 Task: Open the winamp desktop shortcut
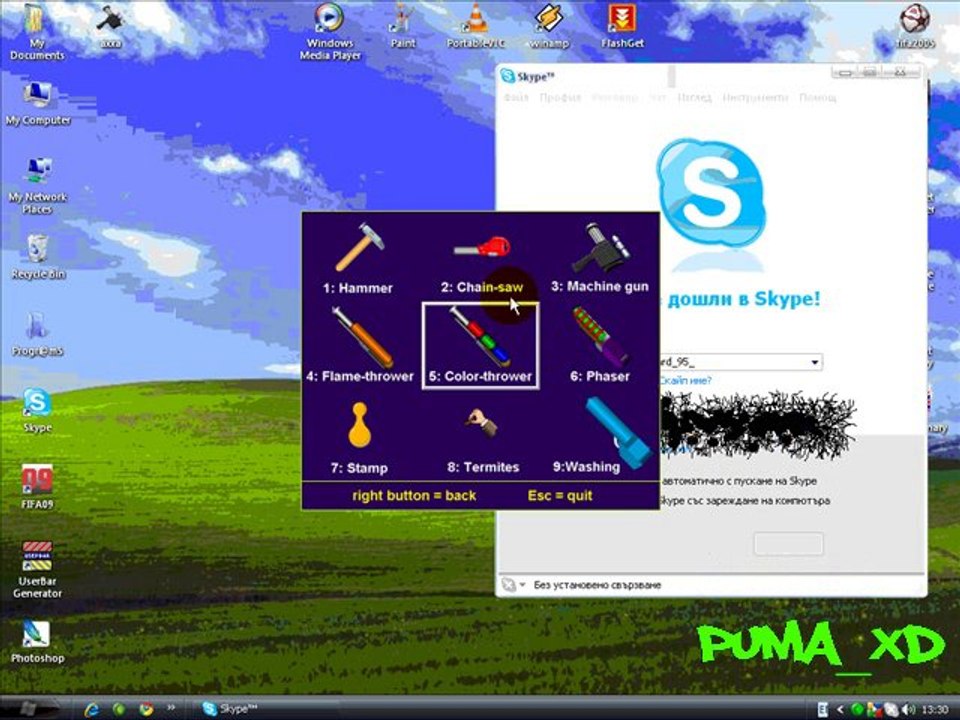[x=549, y=27]
